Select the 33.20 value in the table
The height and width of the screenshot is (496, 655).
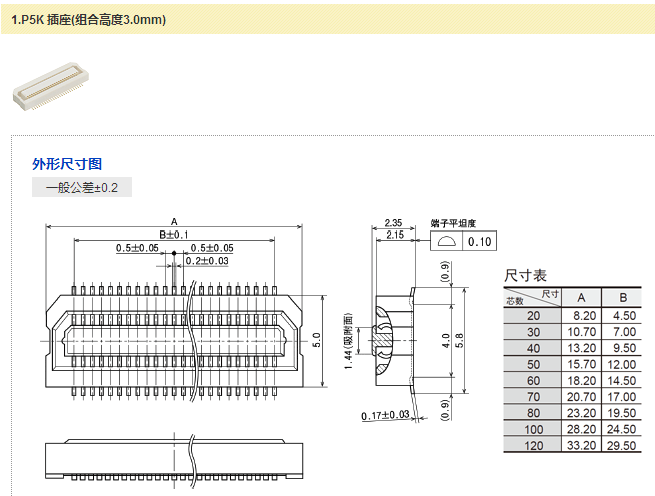582,445
